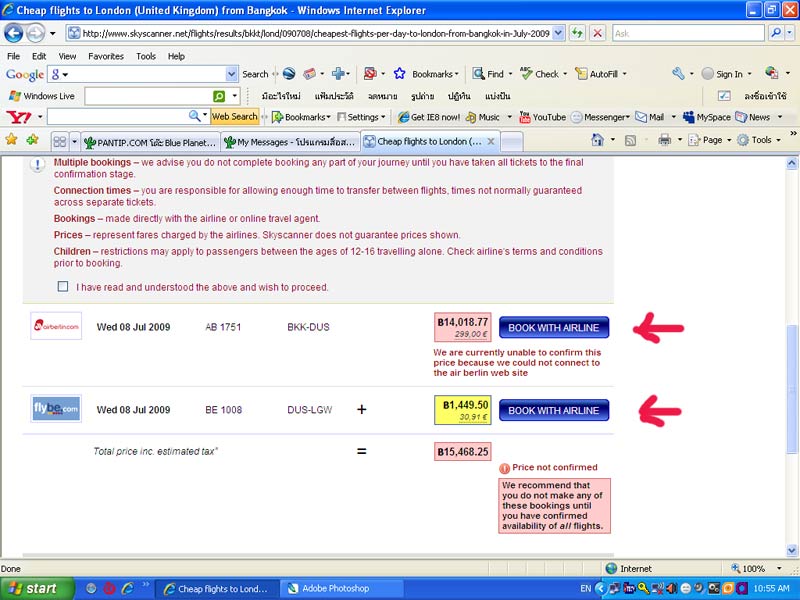Viewport: 800px width, 600px height.
Task: Click the red Stop loading icon
Action: tap(597, 34)
